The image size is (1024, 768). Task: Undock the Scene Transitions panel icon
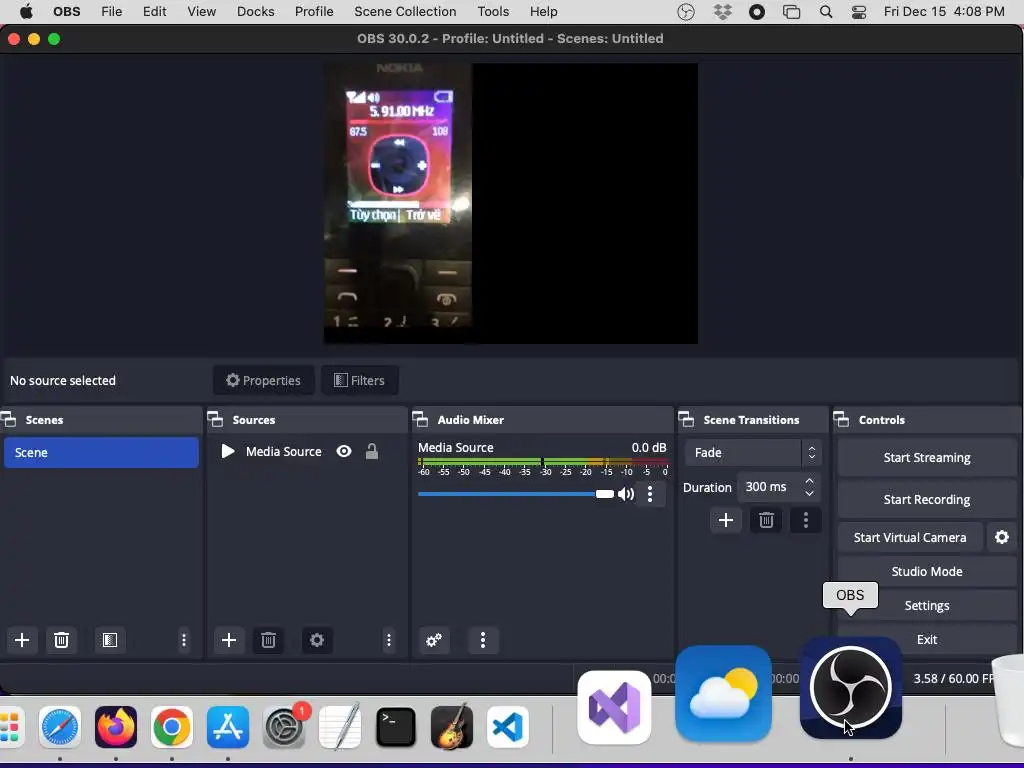686,419
